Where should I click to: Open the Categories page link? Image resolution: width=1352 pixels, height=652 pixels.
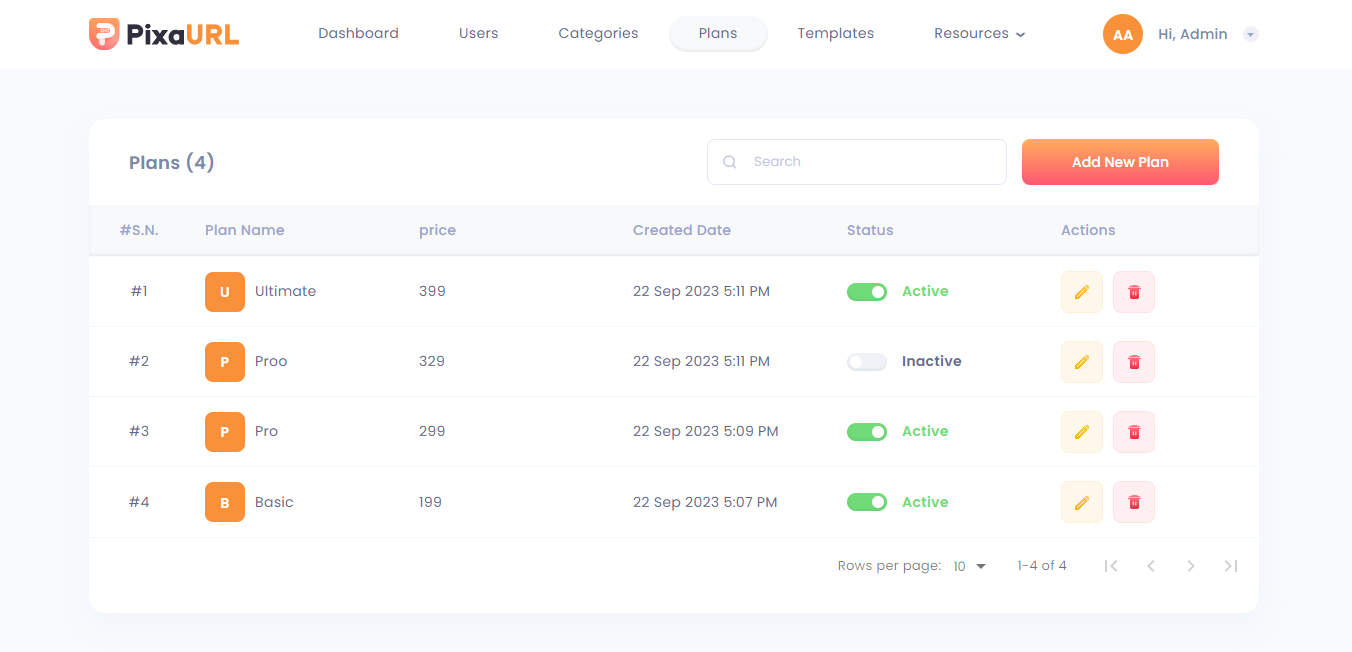click(x=598, y=34)
